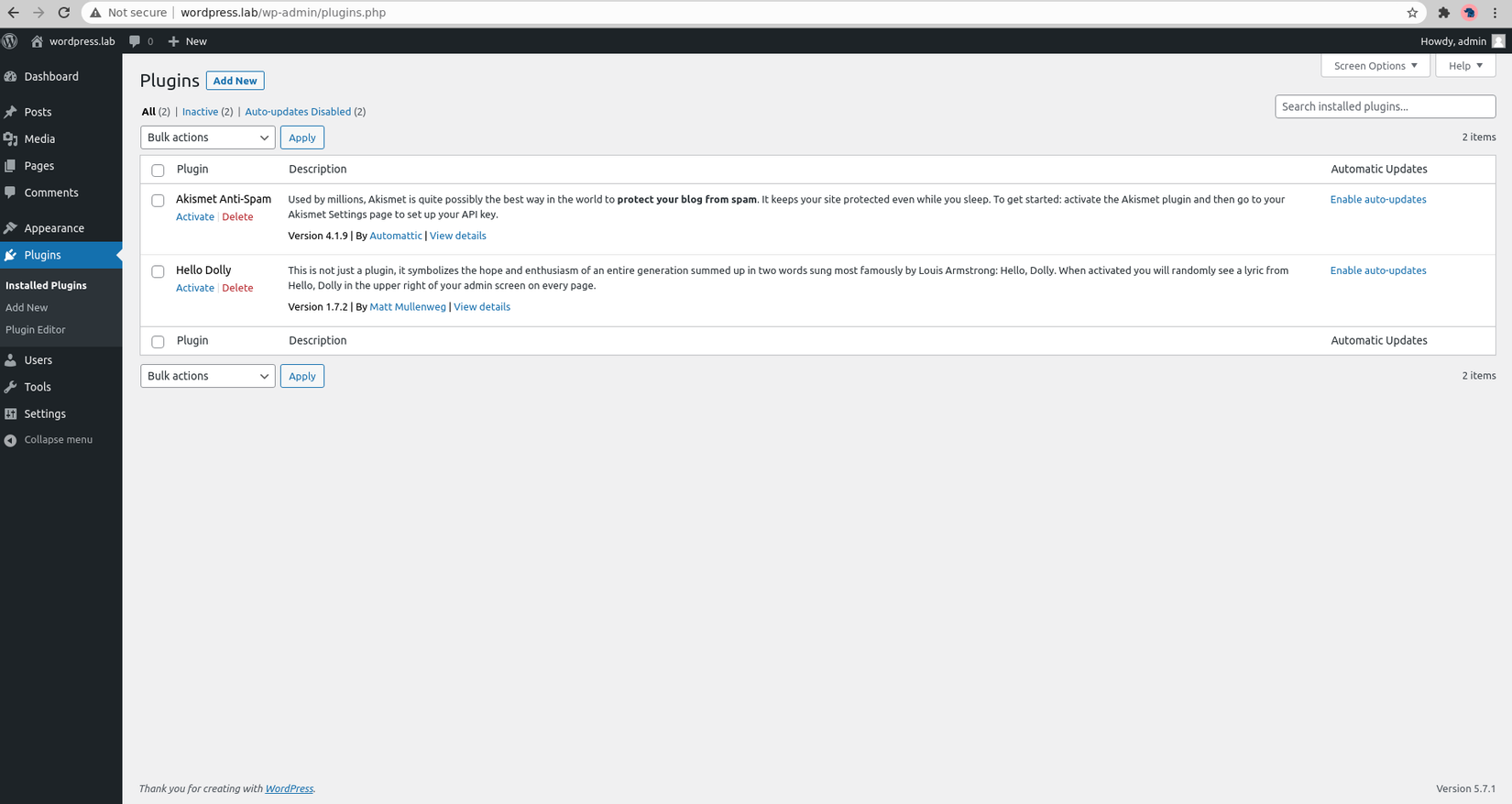The width and height of the screenshot is (1512, 804).
Task: Open the WordPress link in the footer
Action: point(289,788)
